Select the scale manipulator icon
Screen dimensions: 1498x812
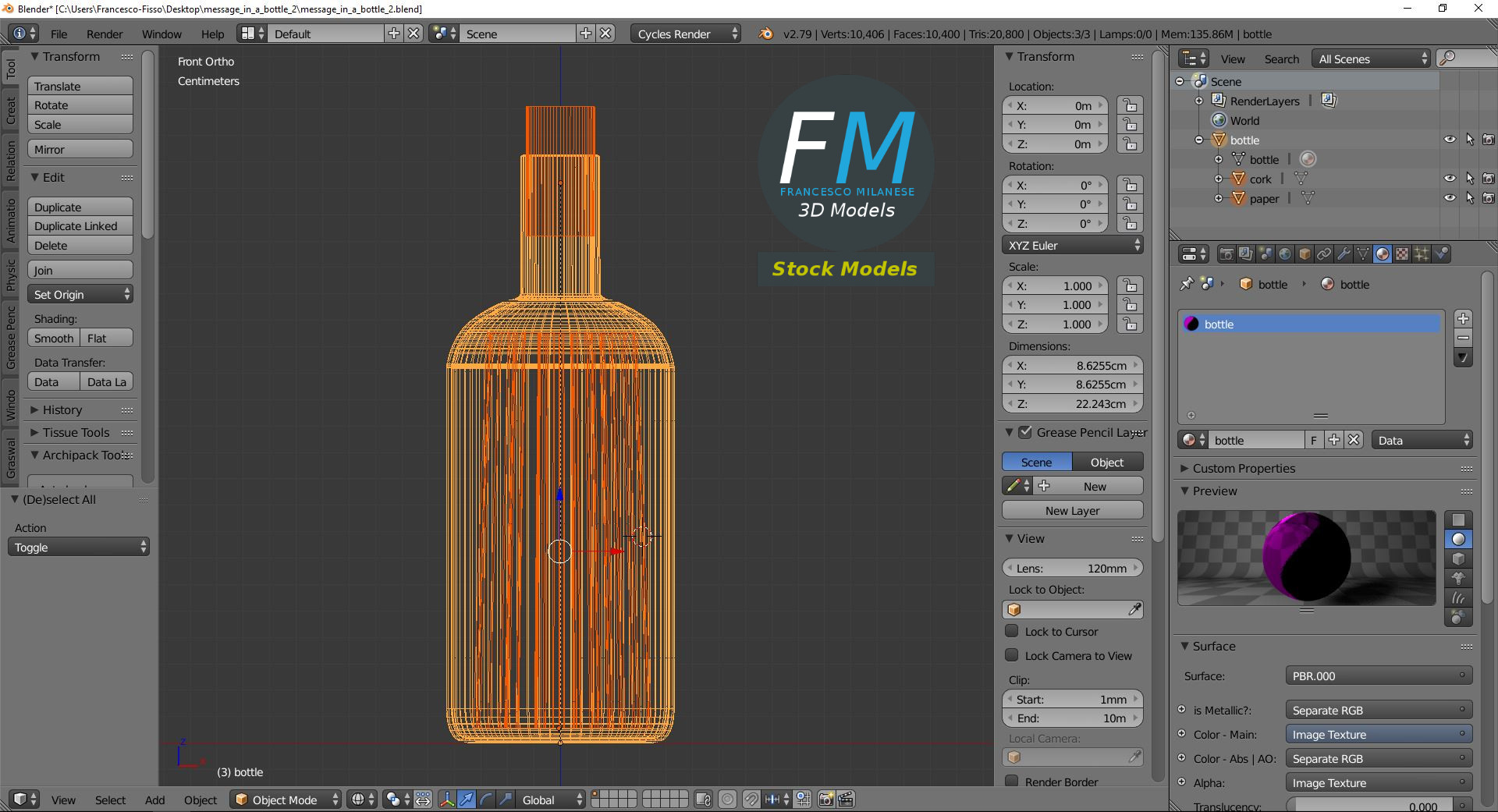pos(506,800)
